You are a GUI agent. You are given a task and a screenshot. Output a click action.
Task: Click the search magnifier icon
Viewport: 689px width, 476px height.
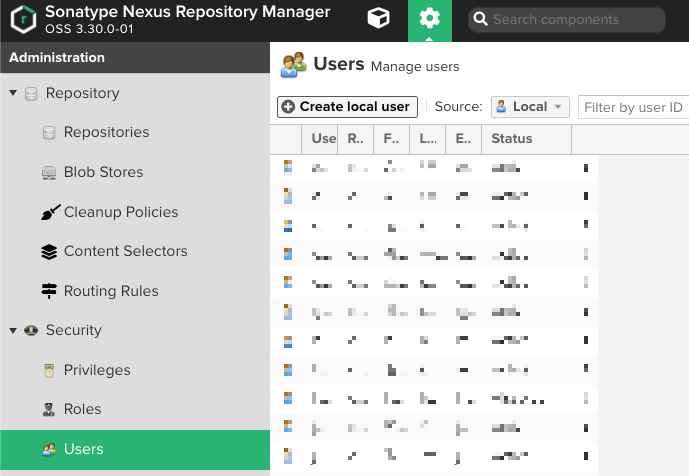[480, 19]
